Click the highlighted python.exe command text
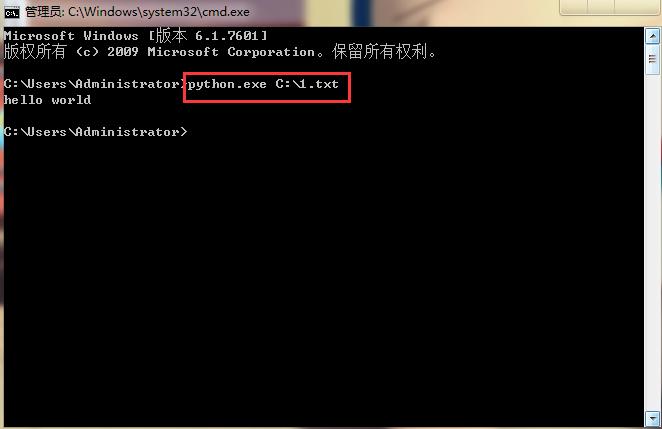662x429 pixels. 227,84
